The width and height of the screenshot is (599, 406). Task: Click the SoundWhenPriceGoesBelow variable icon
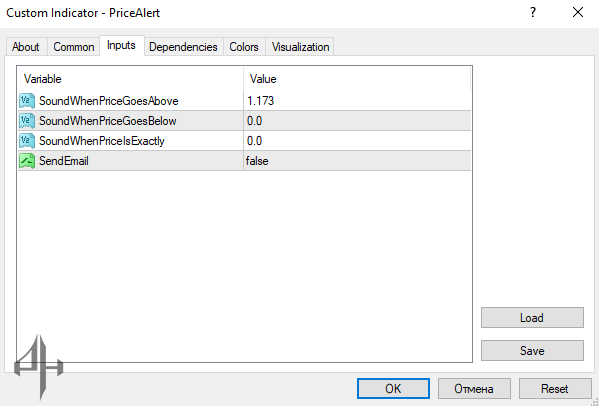pos(27,121)
